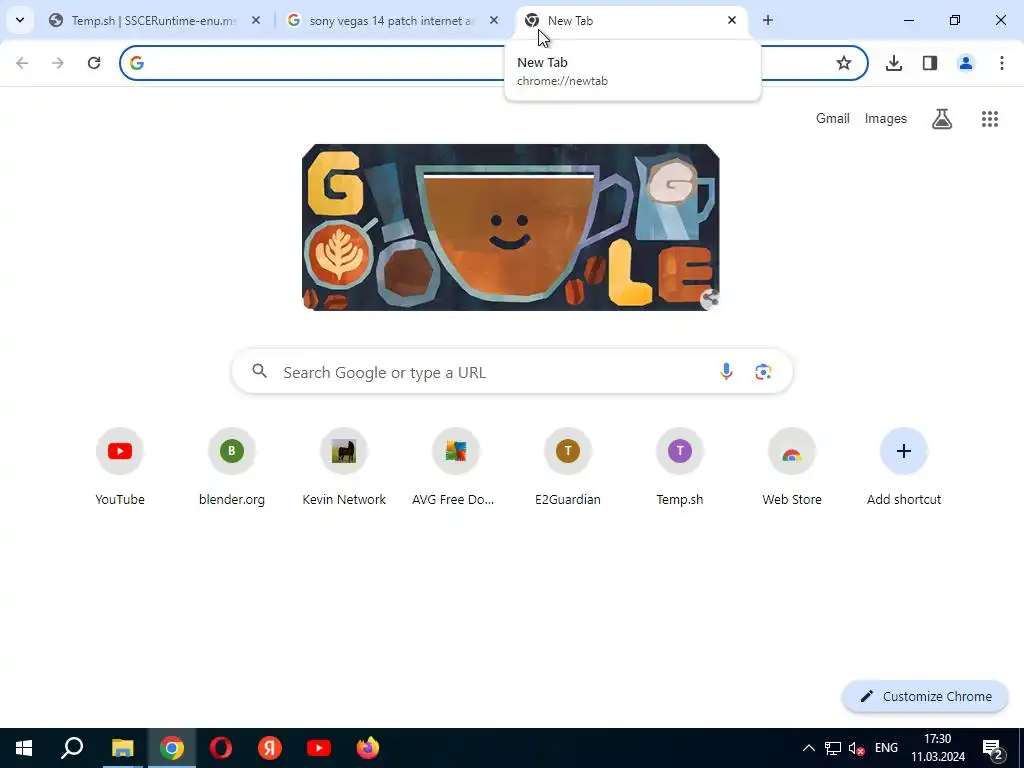1024x768 pixels.
Task: Open Search Labs flask icon
Action: click(942, 118)
